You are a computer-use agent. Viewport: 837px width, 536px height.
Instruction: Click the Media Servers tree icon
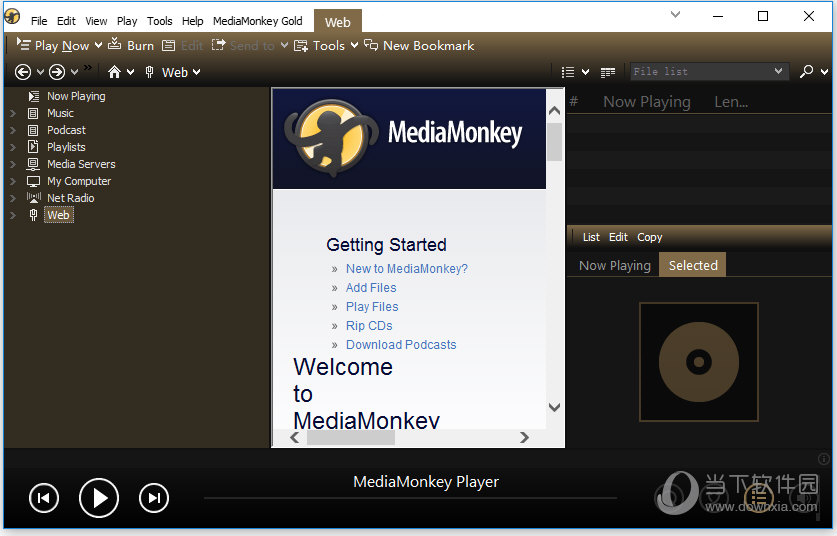[x=33, y=164]
